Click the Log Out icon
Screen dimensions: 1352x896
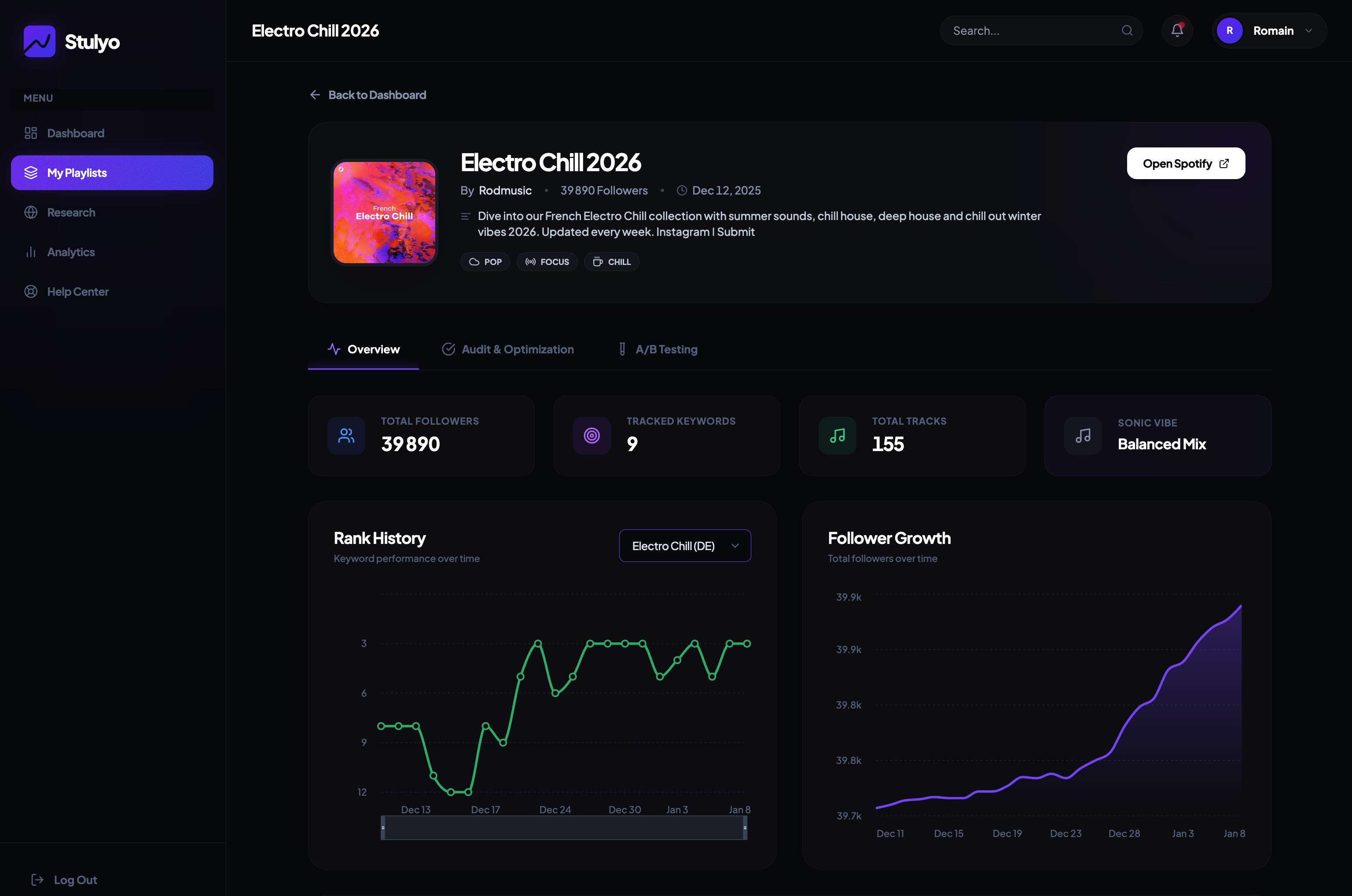coord(38,879)
